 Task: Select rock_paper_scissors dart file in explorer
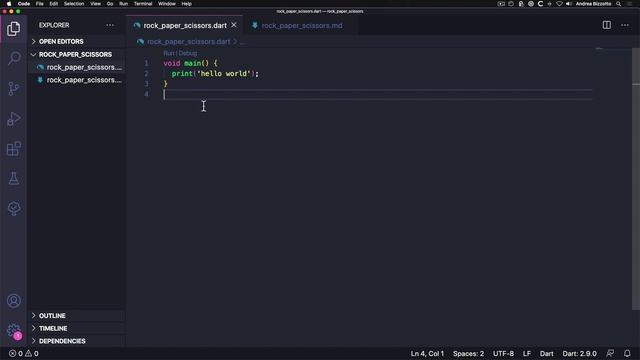click(x=76, y=67)
